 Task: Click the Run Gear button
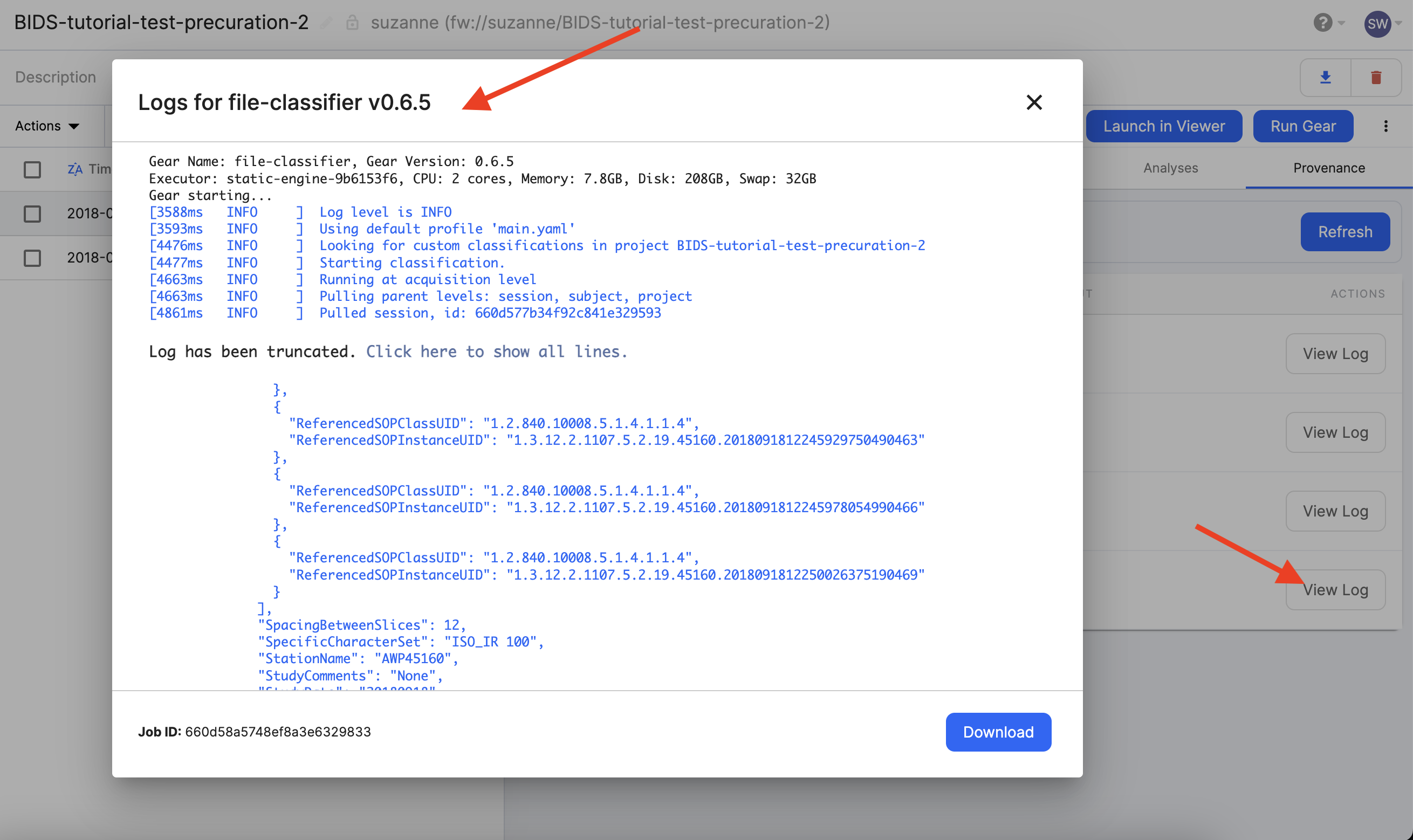pyautogui.click(x=1302, y=126)
